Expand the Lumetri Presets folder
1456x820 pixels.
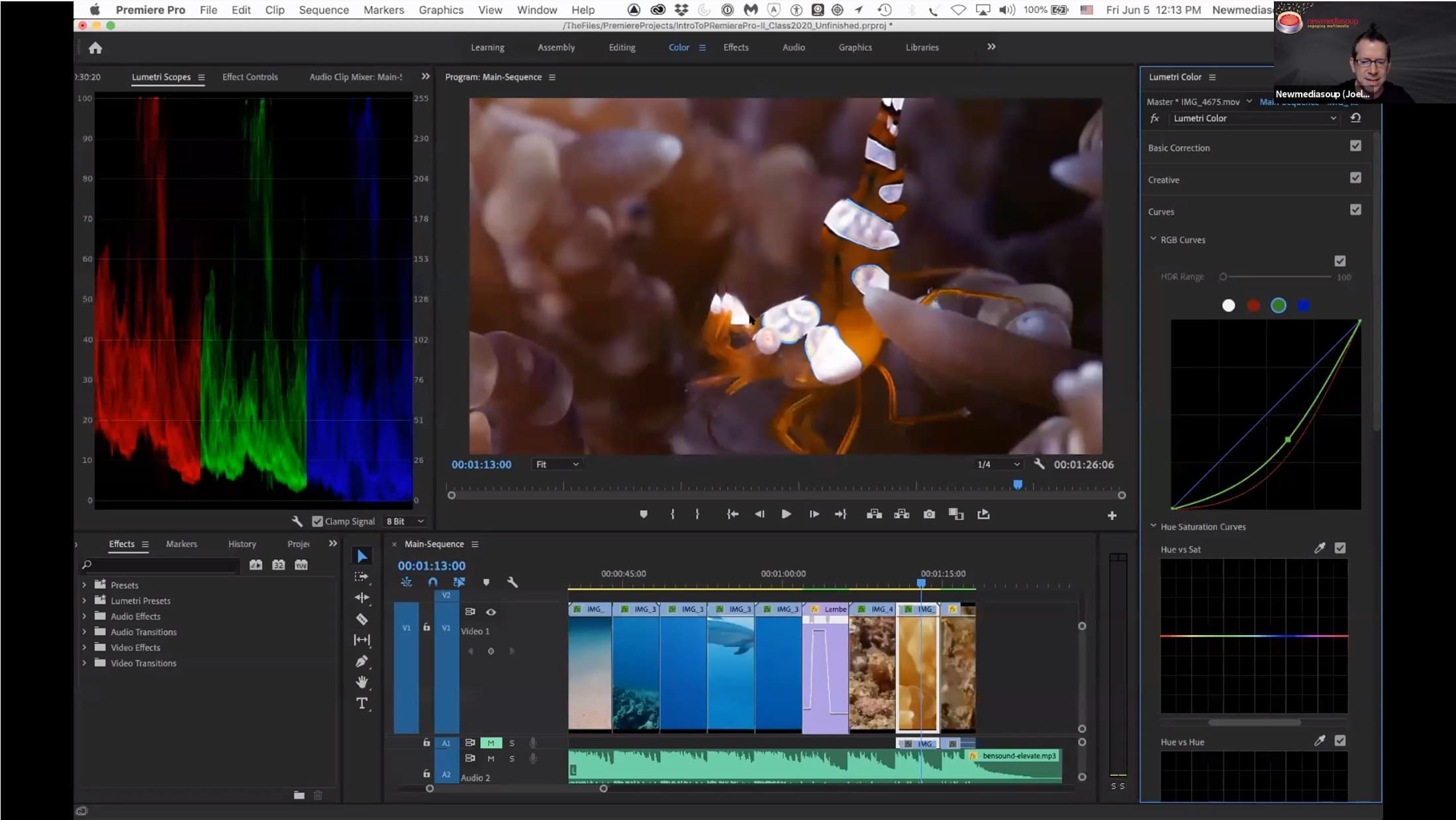[84, 601]
